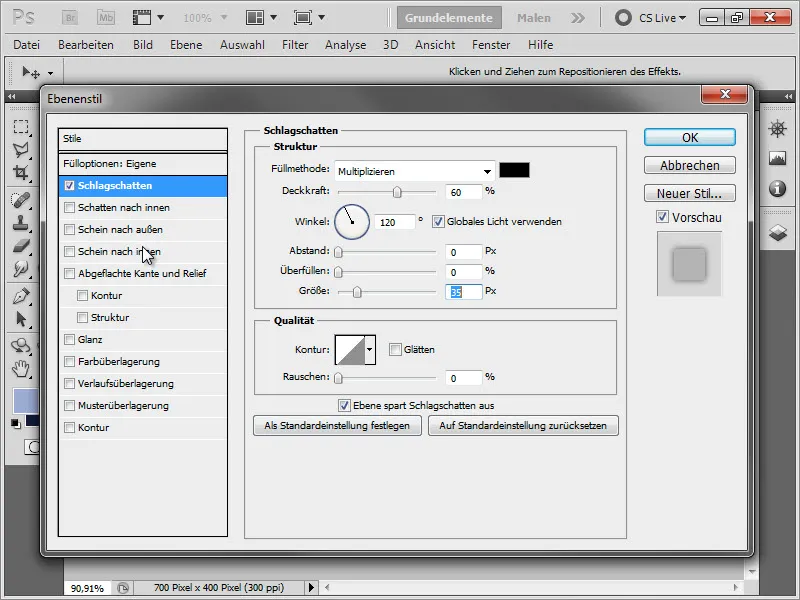Open the Info panel icon
The image size is (800, 600).
click(778, 188)
